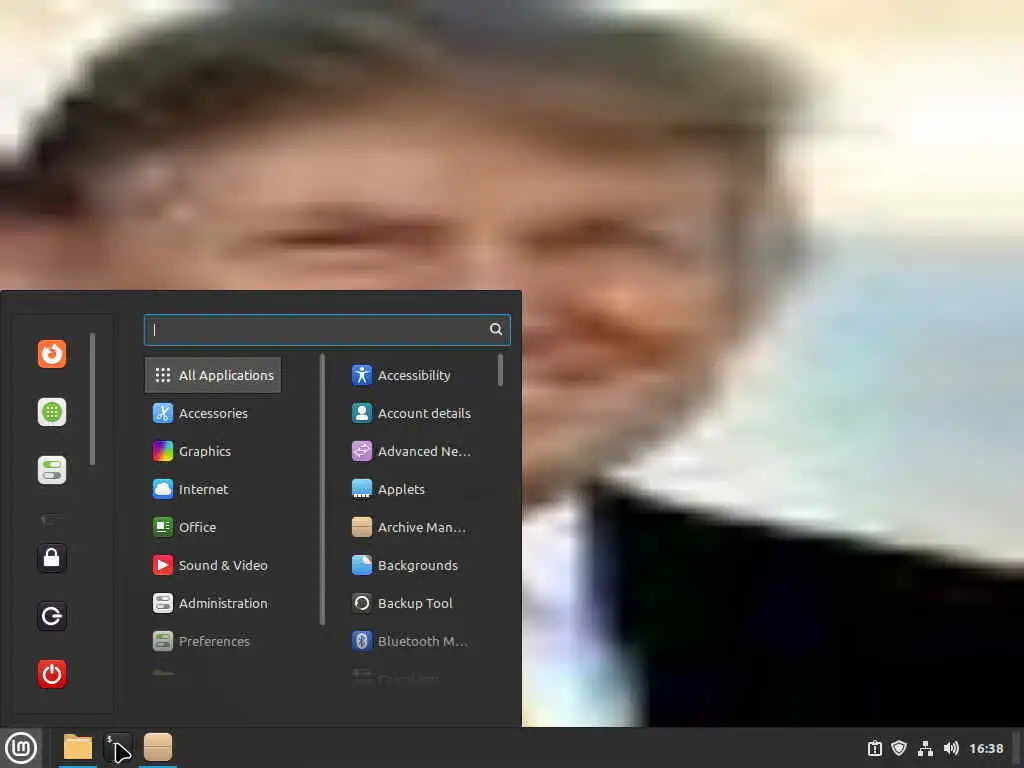Open the Files folder on the taskbar
The height and width of the screenshot is (768, 1024).
[x=78, y=748]
